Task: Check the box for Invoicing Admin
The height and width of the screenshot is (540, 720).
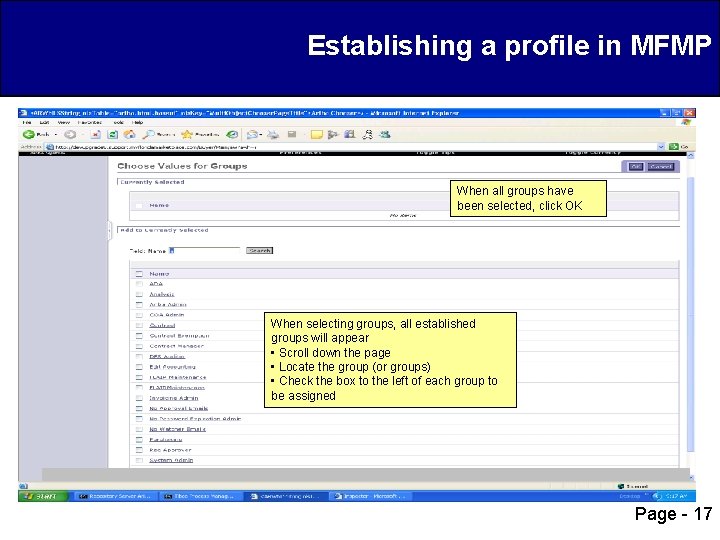Action: (x=139, y=398)
